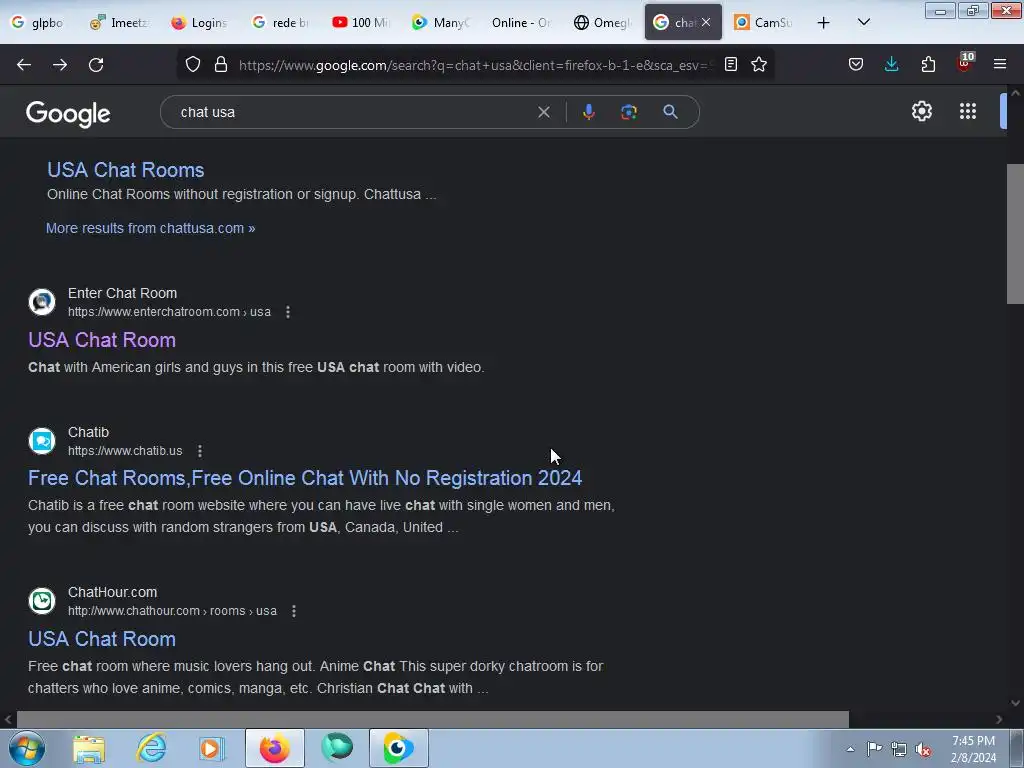Go to the Google logo homepage
This screenshot has height=768, width=1024.
pyautogui.click(x=68, y=114)
